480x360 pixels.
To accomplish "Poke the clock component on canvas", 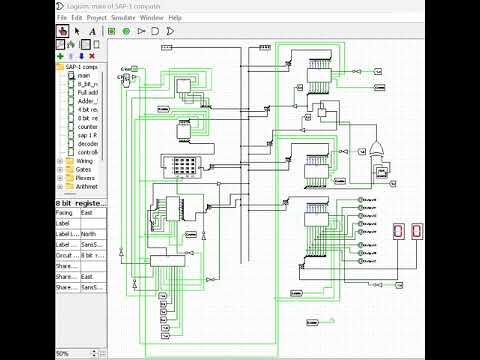I will (126, 77).
